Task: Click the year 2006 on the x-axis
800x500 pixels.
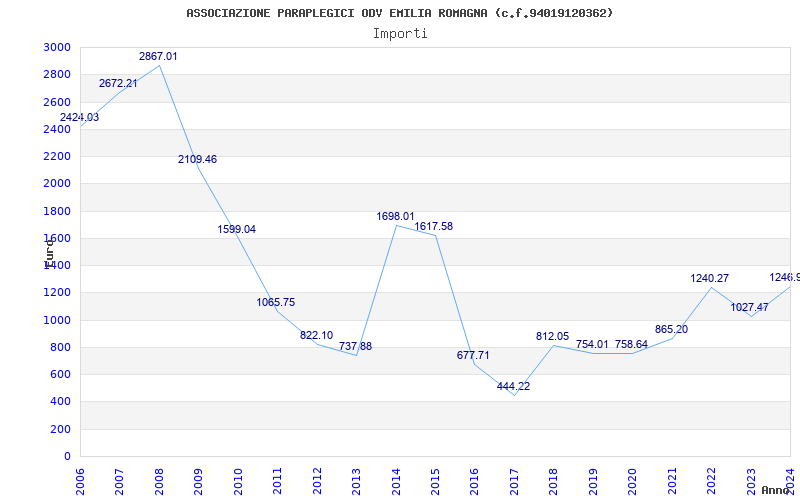Action: click(80, 482)
